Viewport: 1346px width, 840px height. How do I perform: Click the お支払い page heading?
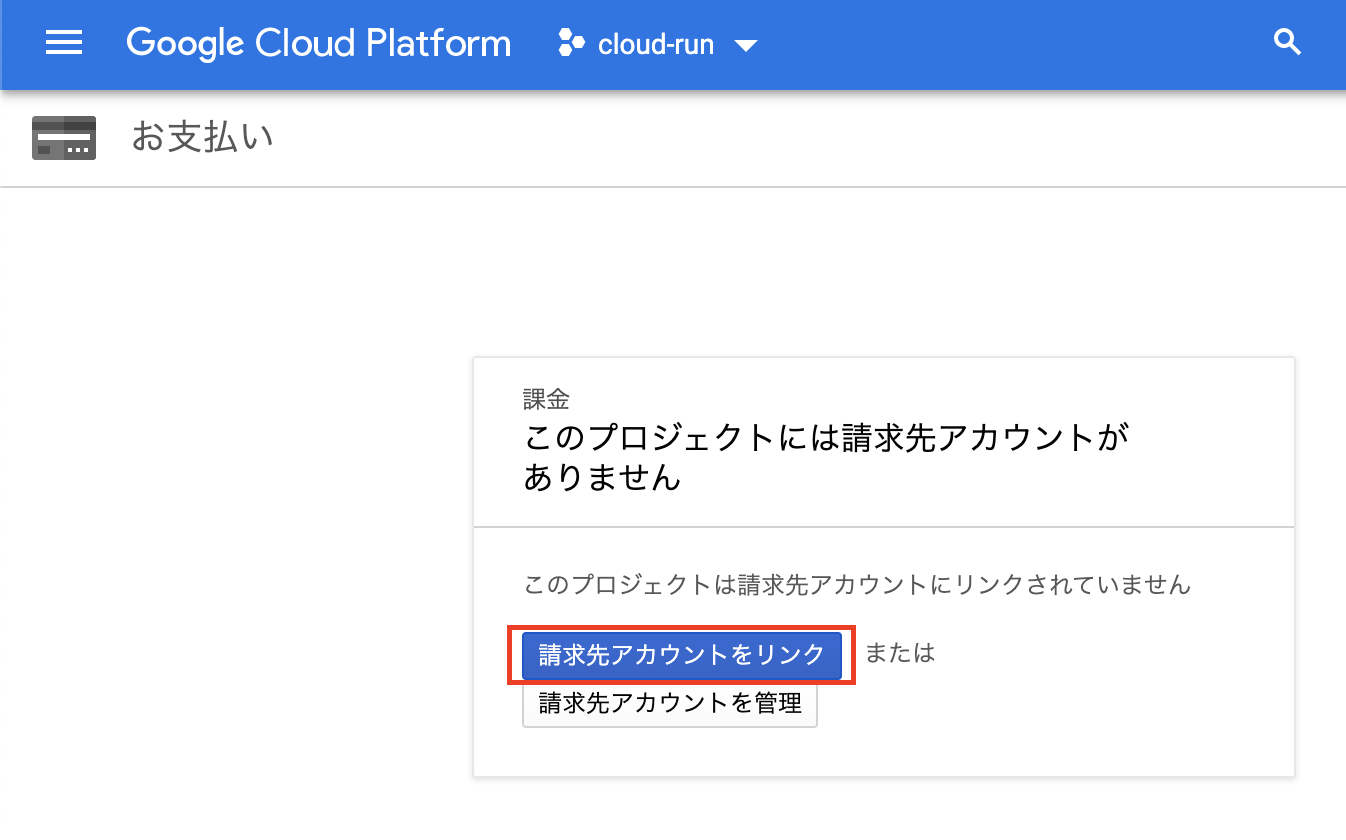pyautogui.click(x=203, y=137)
